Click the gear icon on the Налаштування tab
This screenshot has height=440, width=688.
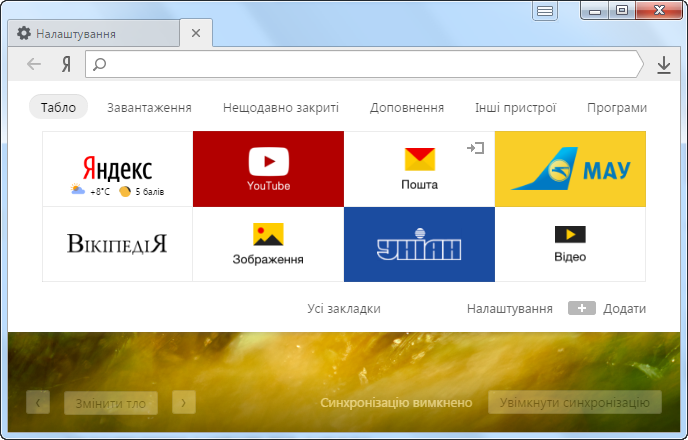pos(24,33)
